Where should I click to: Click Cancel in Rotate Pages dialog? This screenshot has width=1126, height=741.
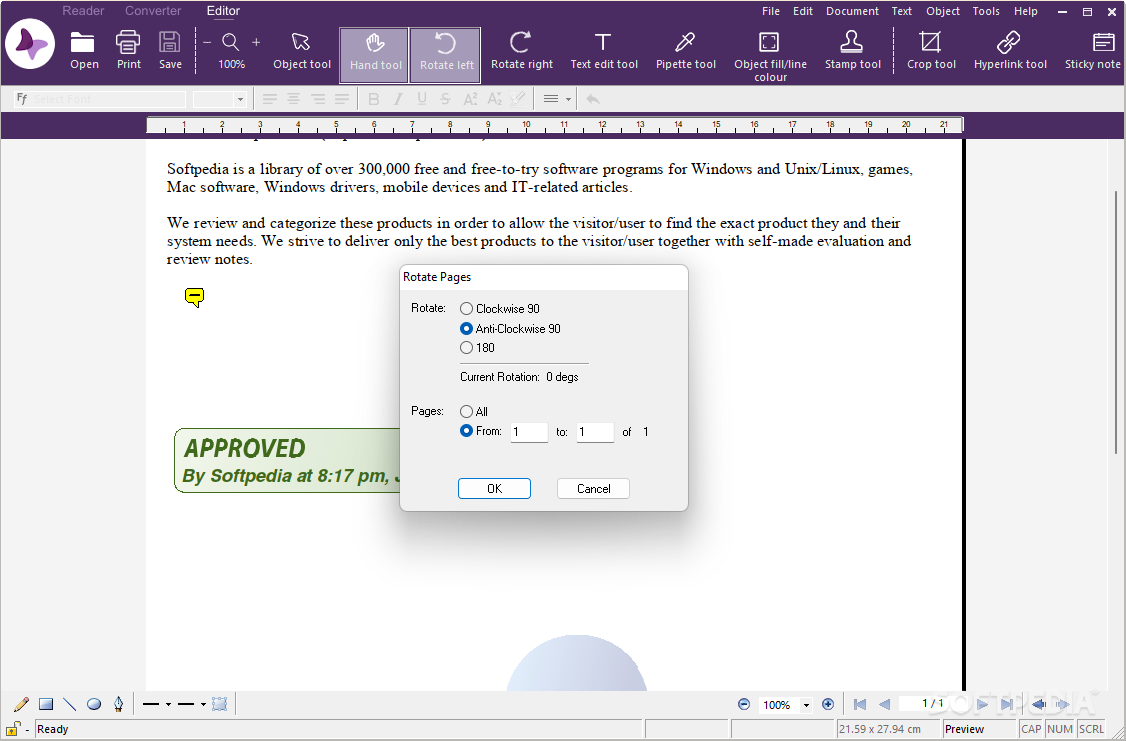593,488
